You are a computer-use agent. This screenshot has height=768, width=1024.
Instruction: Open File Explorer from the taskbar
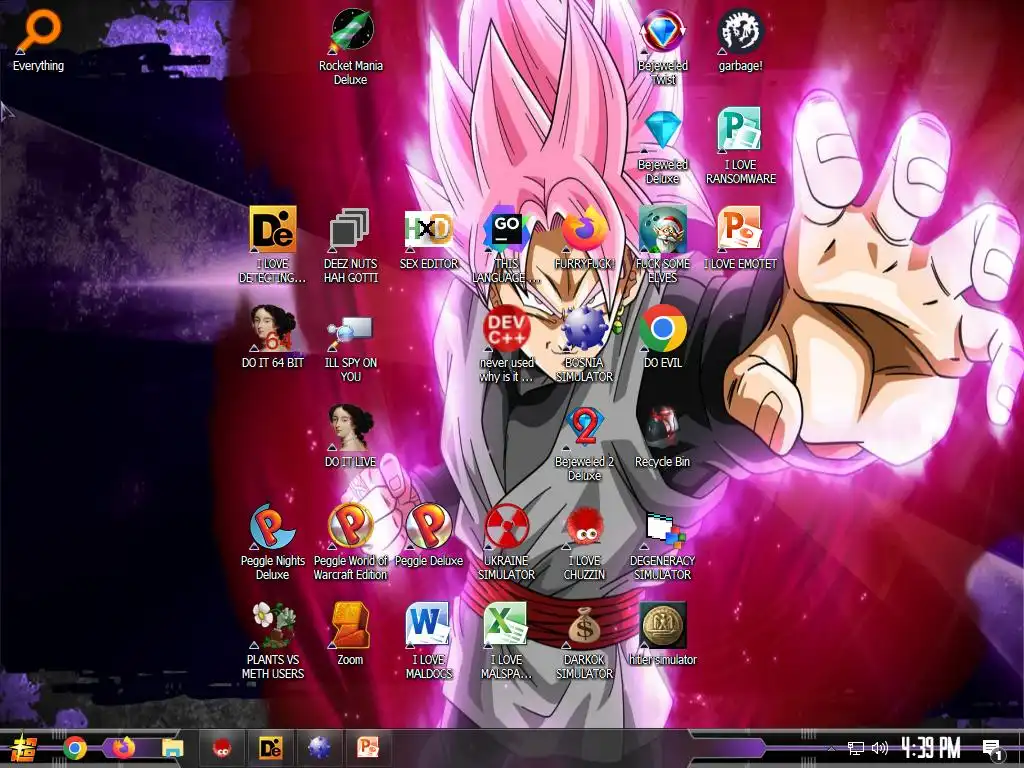pyautogui.click(x=173, y=748)
